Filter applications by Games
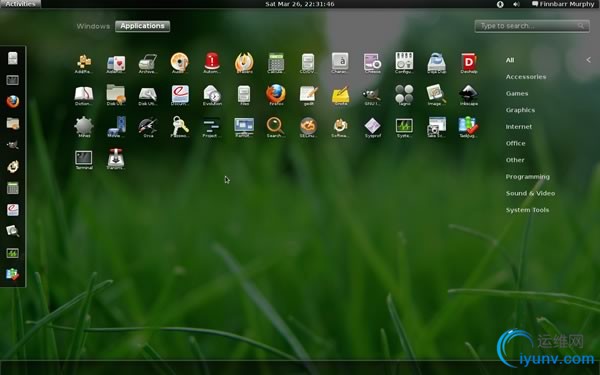 coord(517,93)
